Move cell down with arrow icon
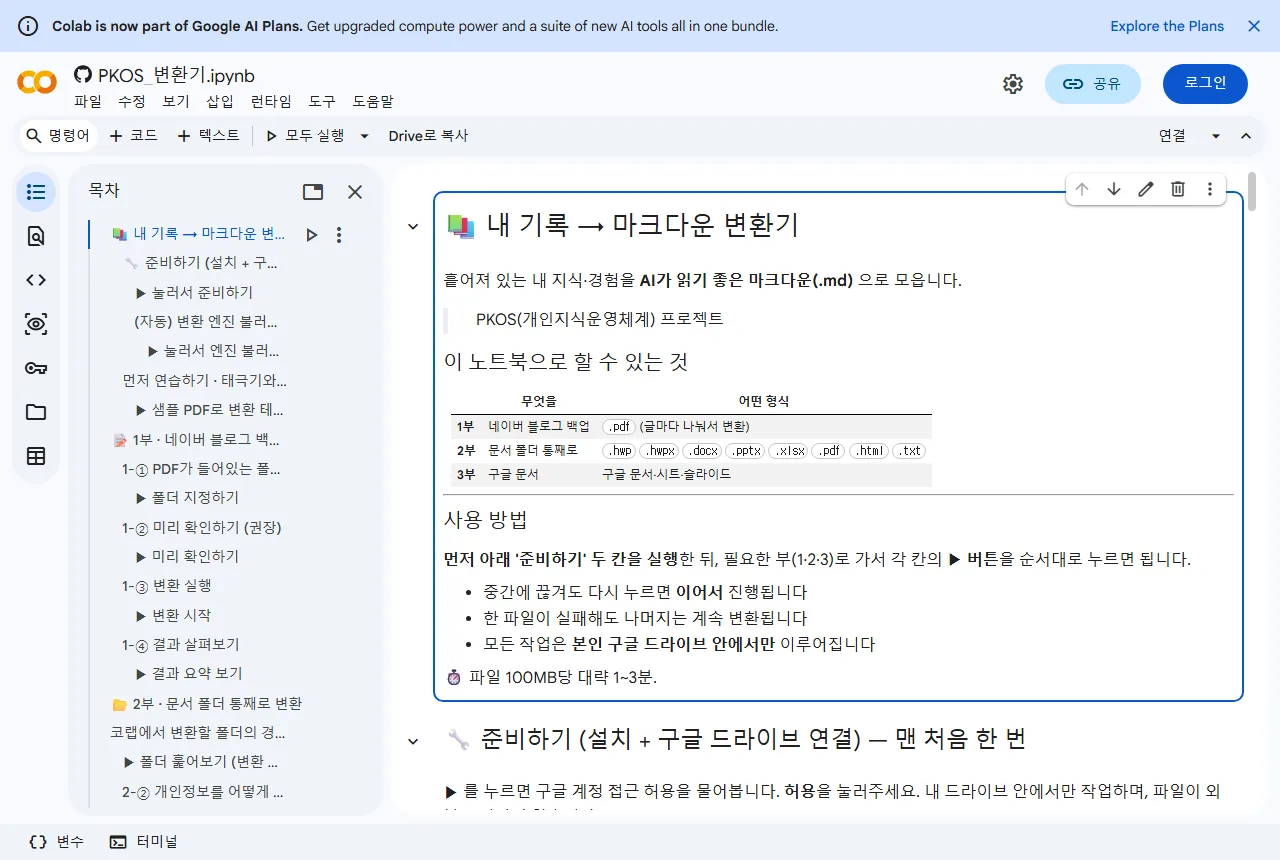This screenshot has width=1280, height=860. coord(1114,189)
